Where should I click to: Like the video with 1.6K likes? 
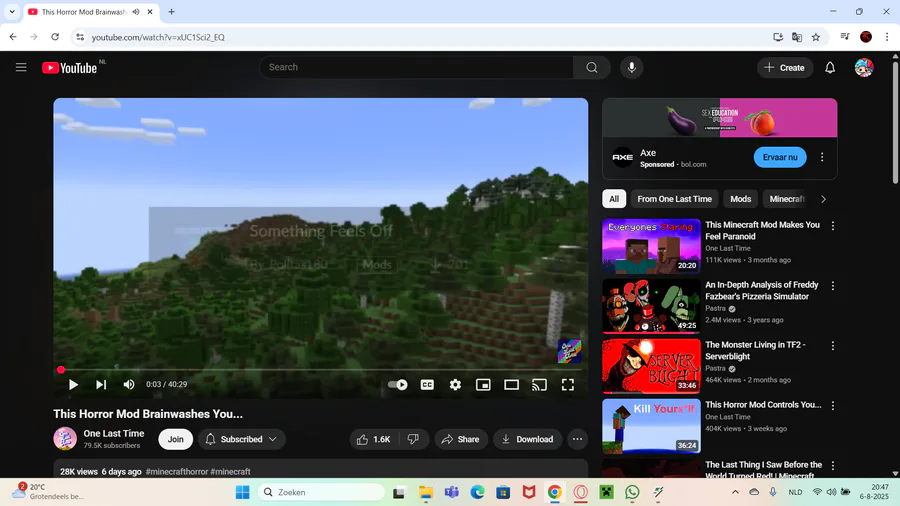point(374,439)
